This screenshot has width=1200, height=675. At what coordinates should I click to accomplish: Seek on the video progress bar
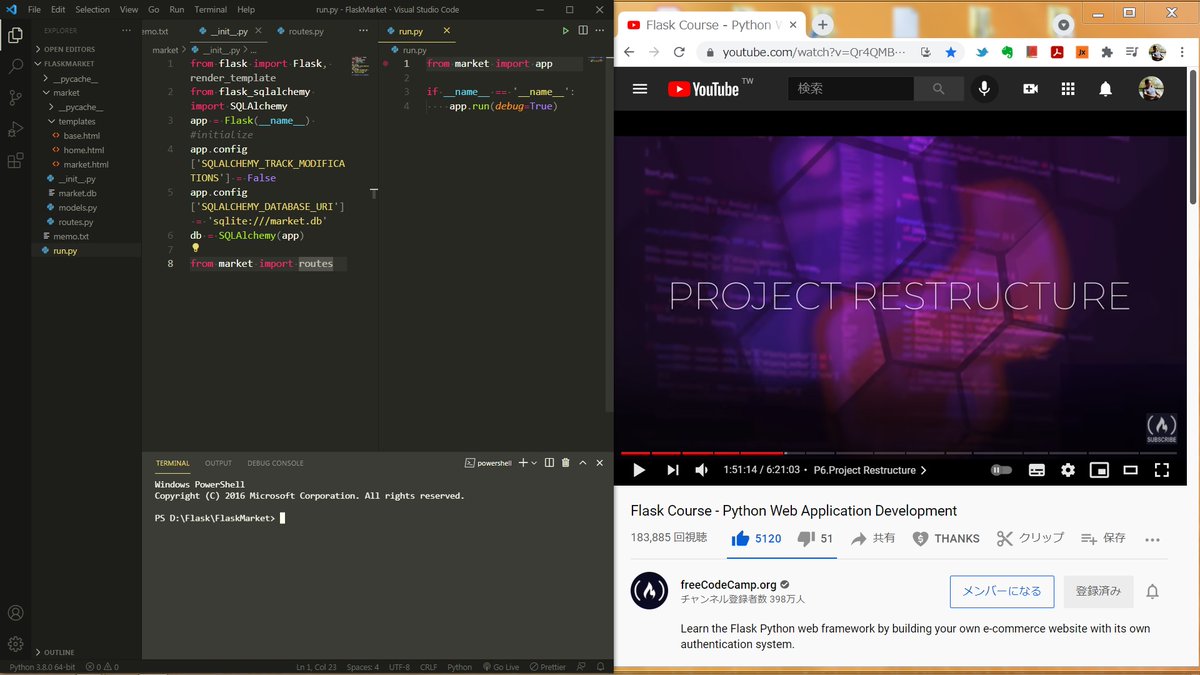[x=899, y=453]
